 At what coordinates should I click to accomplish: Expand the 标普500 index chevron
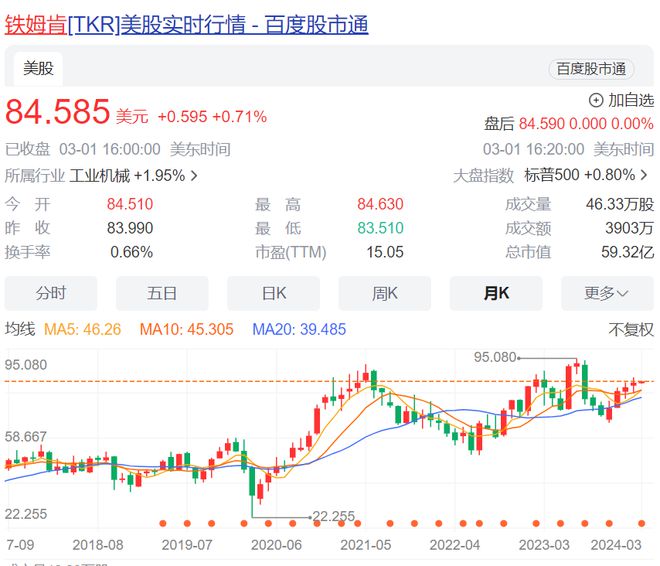click(644, 175)
